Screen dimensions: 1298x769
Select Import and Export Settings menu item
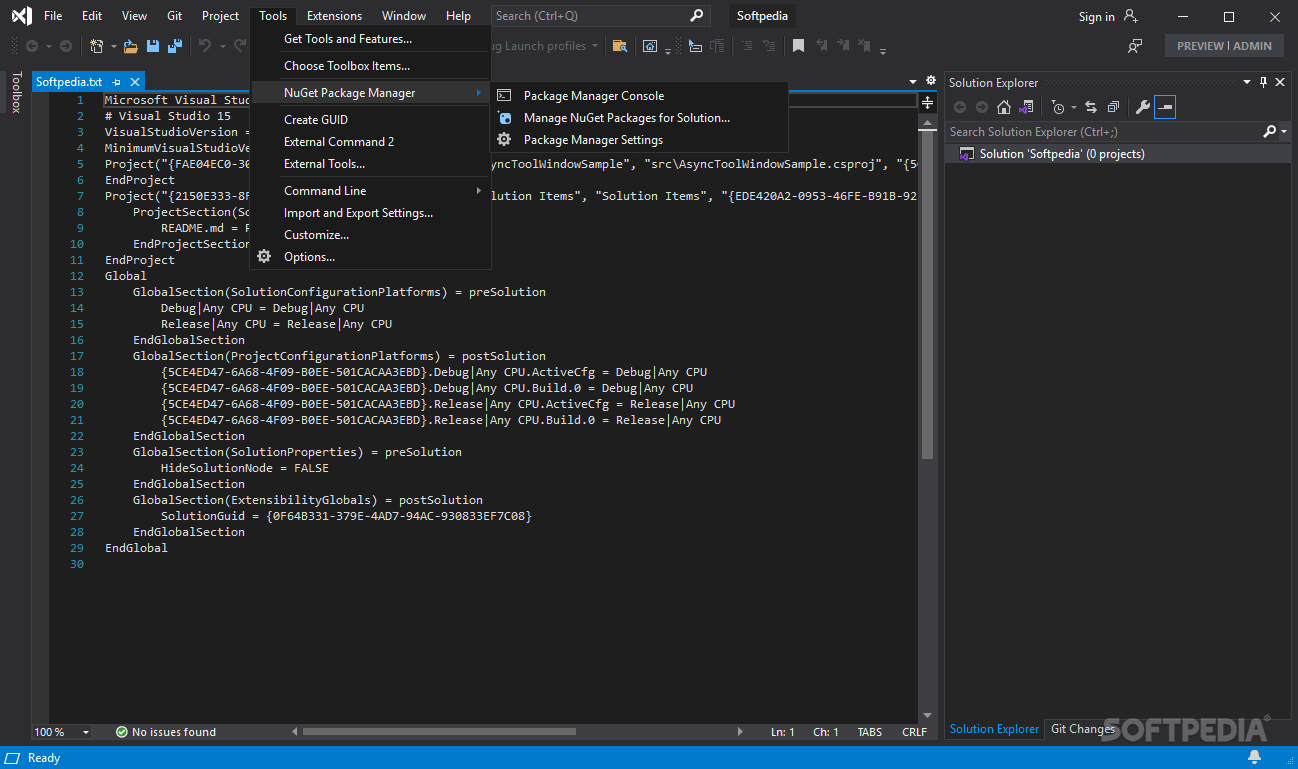click(x=358, y=213)
